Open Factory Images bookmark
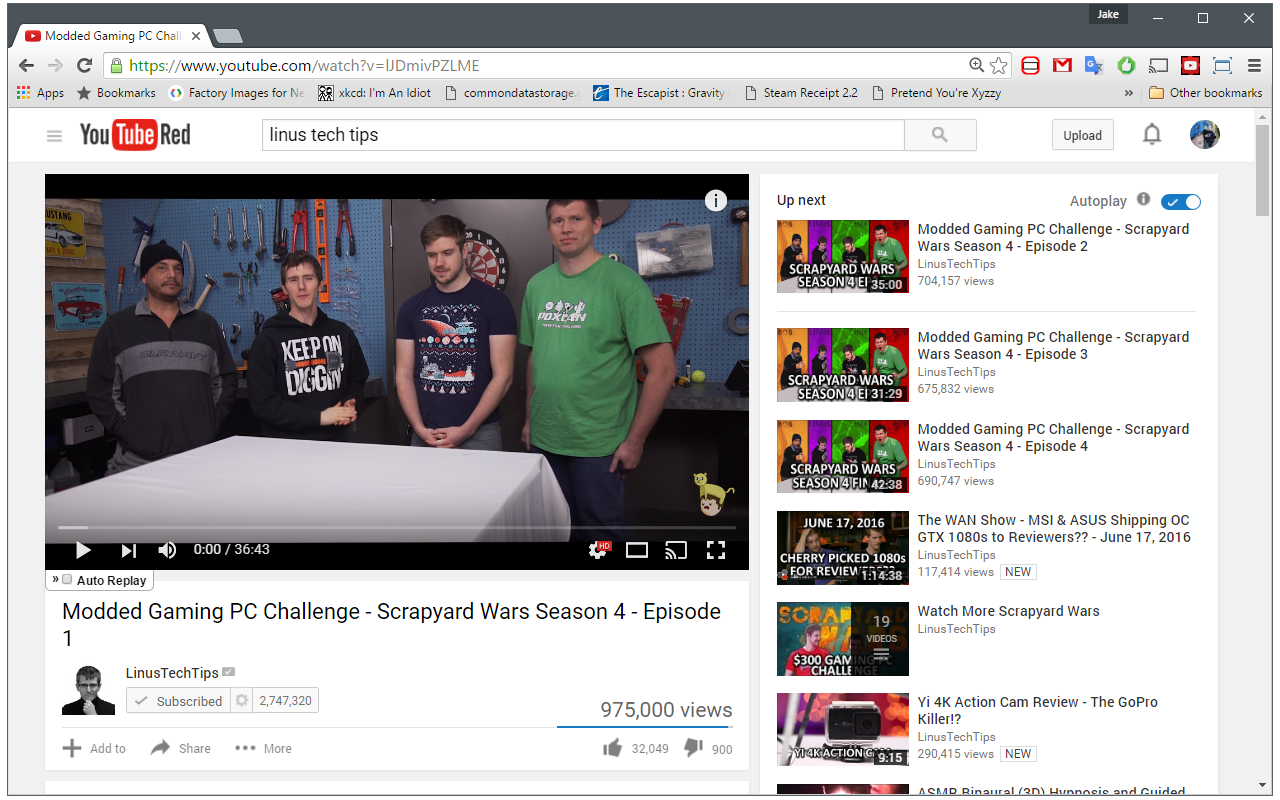The width and height of the screenshot is (1280, 800). pyautogui.click(x=236, y=93)
